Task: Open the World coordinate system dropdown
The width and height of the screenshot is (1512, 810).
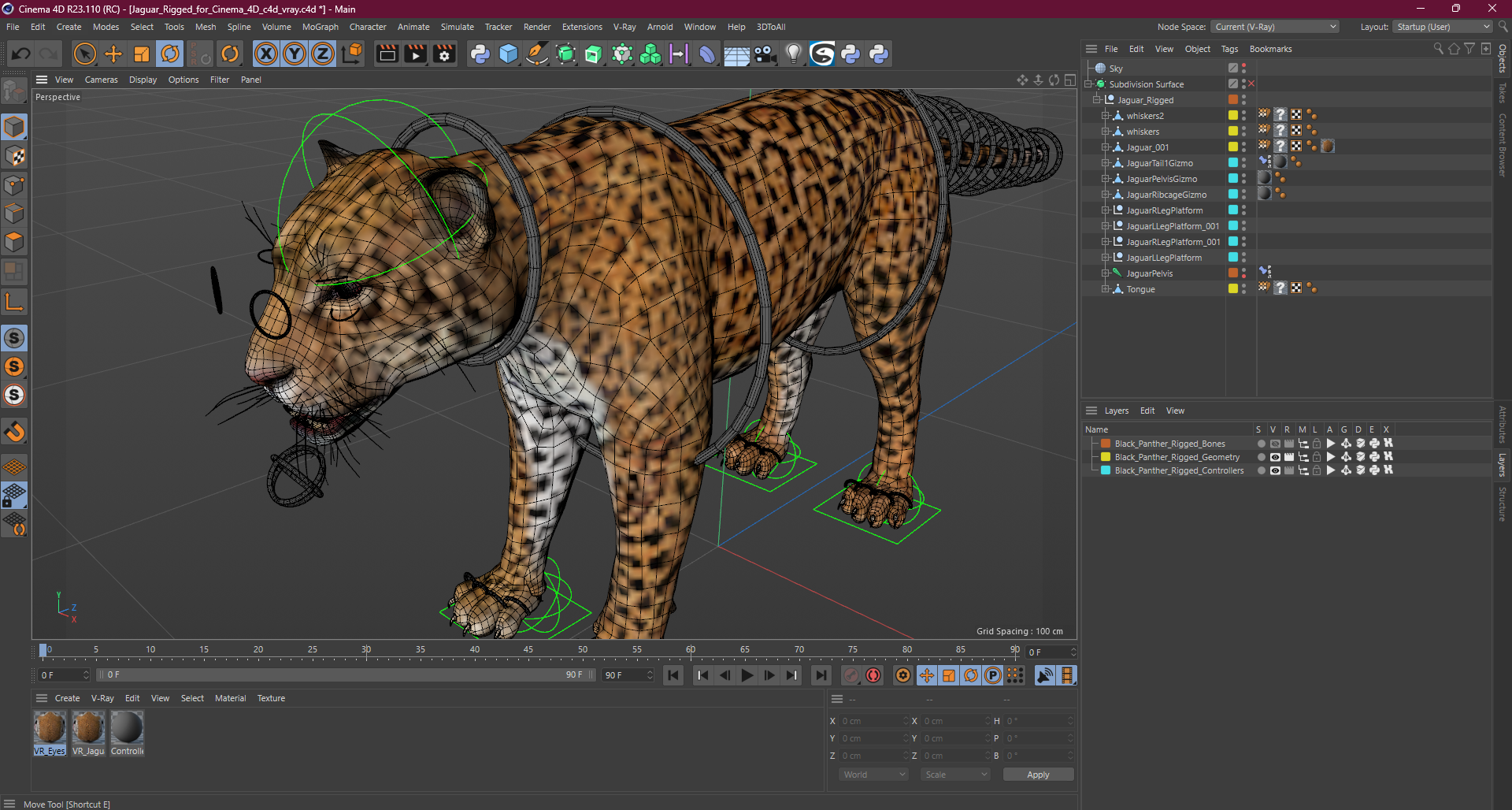Action: pos(874,775)
